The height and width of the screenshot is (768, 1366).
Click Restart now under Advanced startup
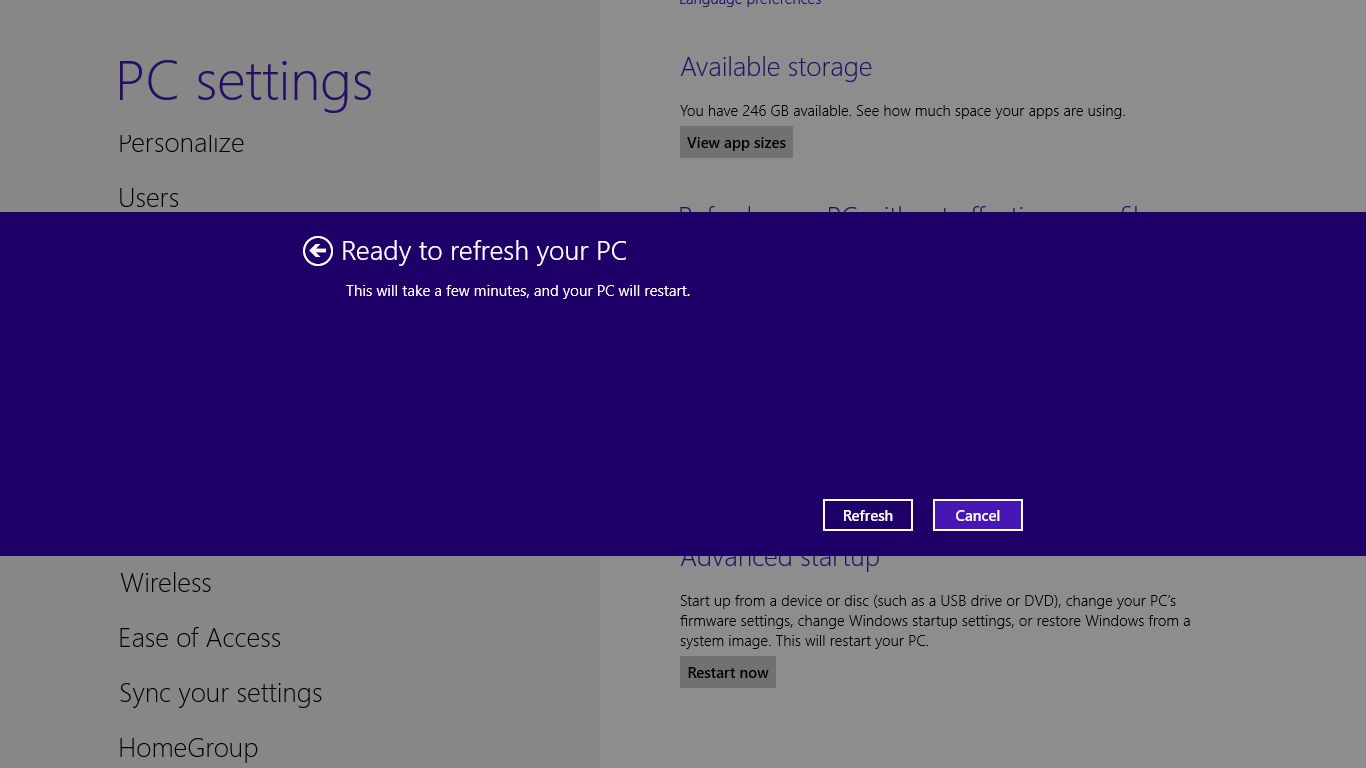click(x=728, y=672)
